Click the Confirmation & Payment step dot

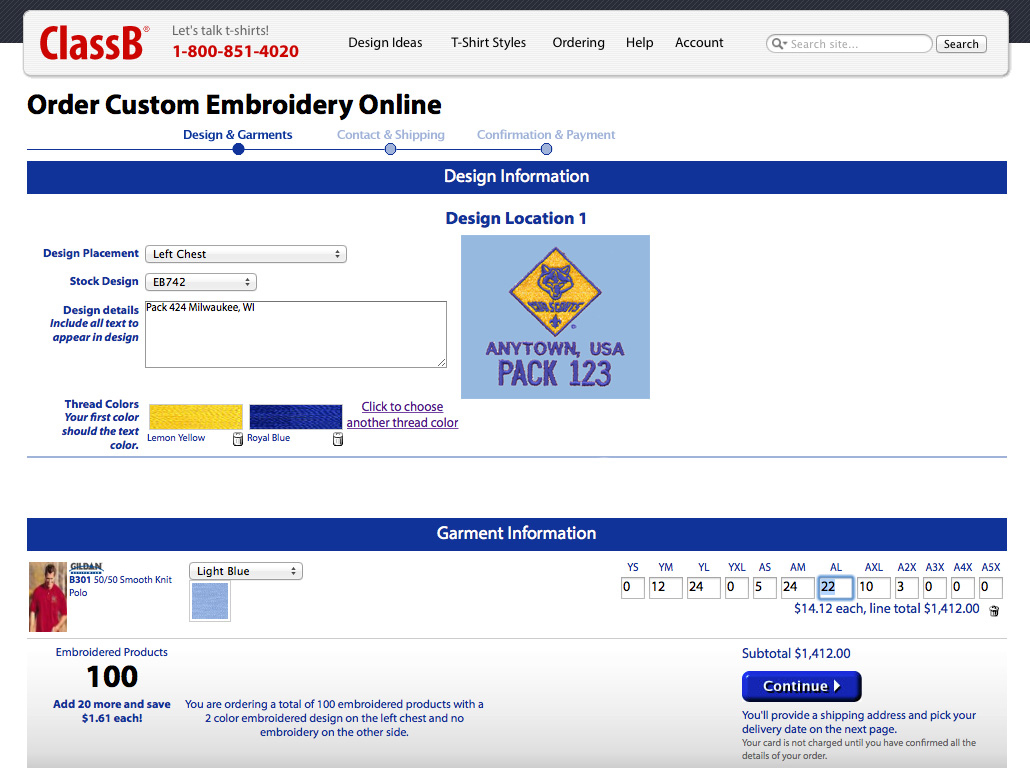546,149
